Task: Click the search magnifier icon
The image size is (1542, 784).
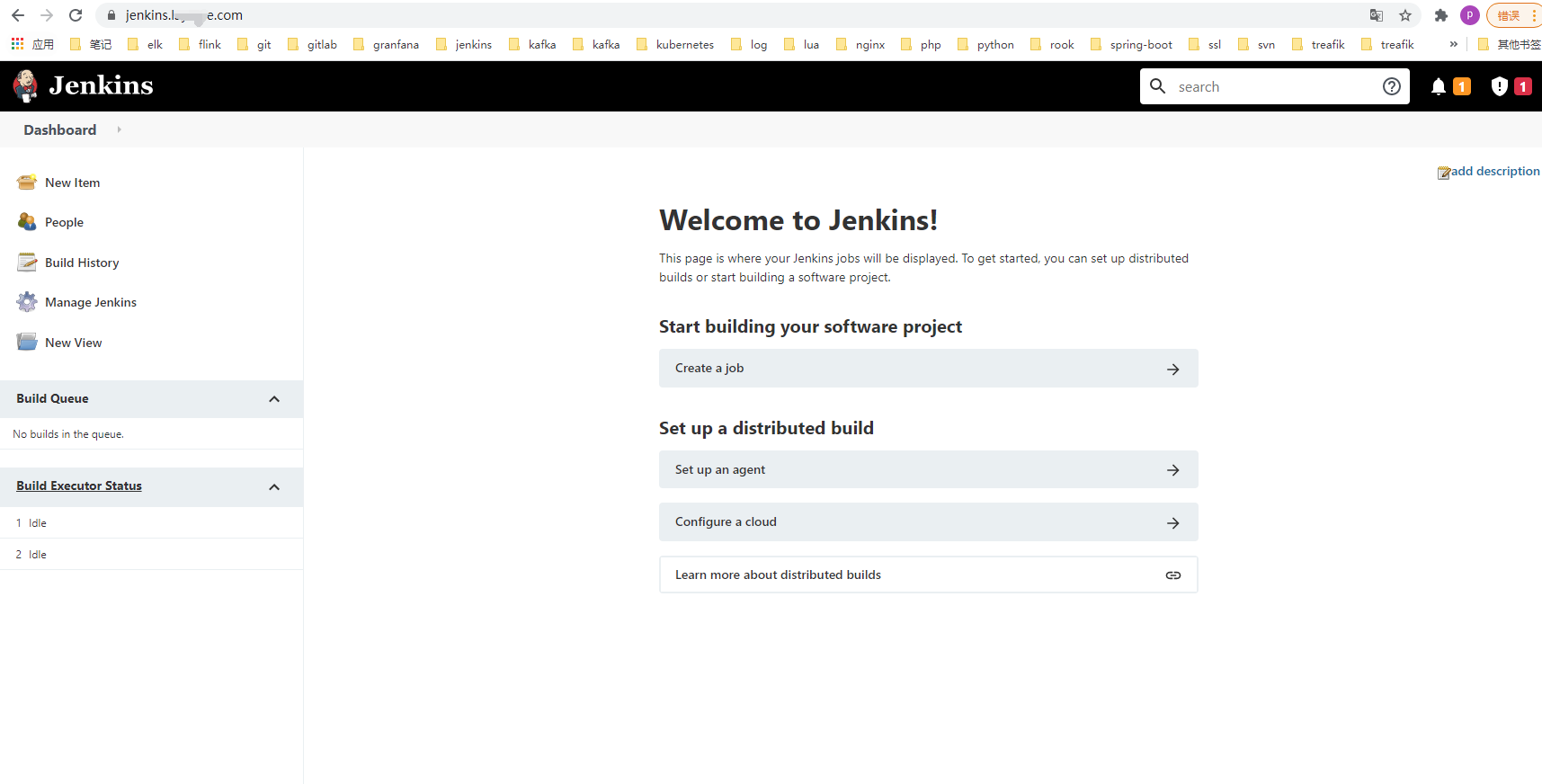Action: 1158,85
